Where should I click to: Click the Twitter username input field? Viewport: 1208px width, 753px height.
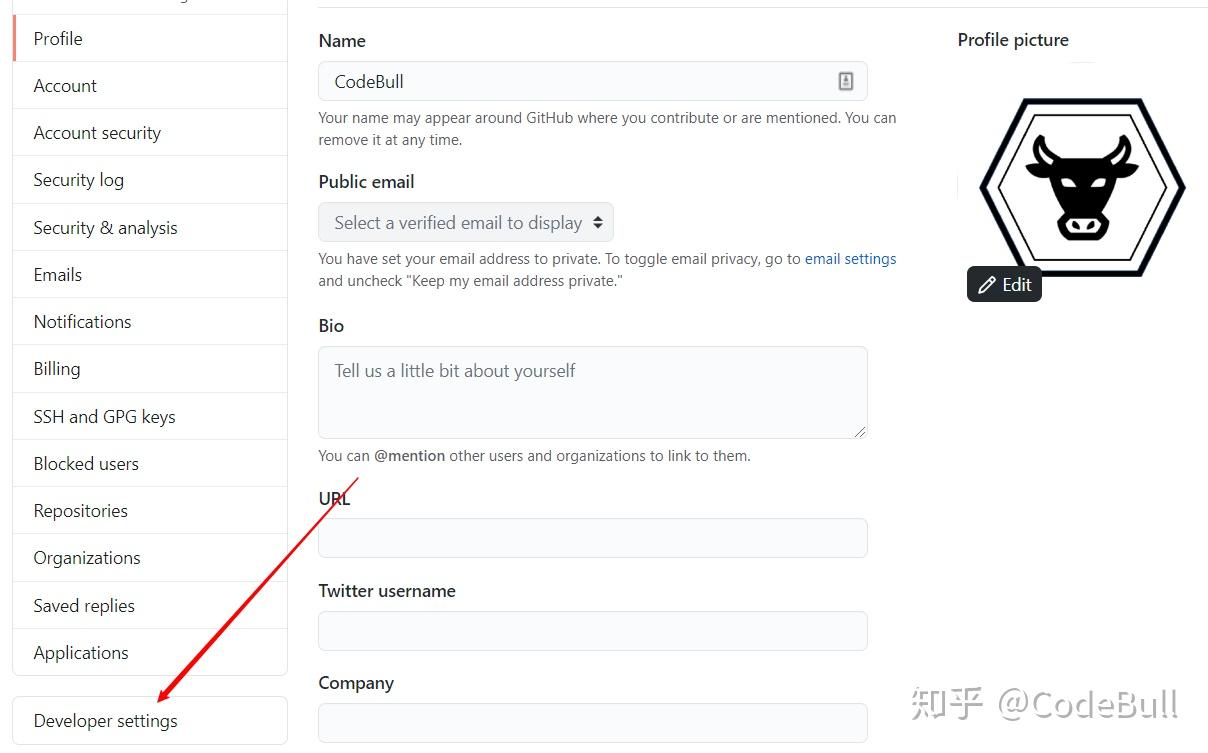click(x=592, y=631)
